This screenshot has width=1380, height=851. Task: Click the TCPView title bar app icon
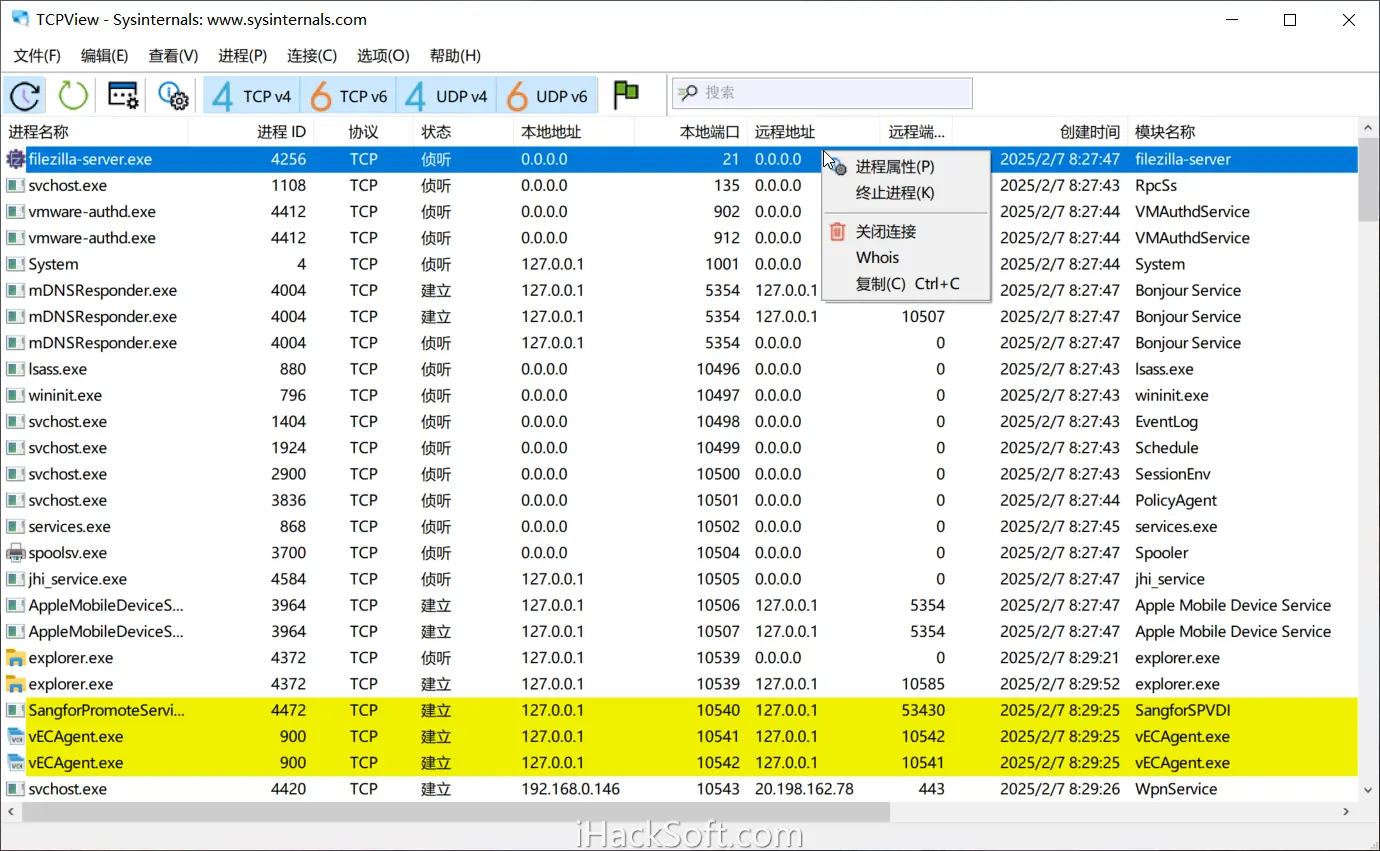coord(20,19)
